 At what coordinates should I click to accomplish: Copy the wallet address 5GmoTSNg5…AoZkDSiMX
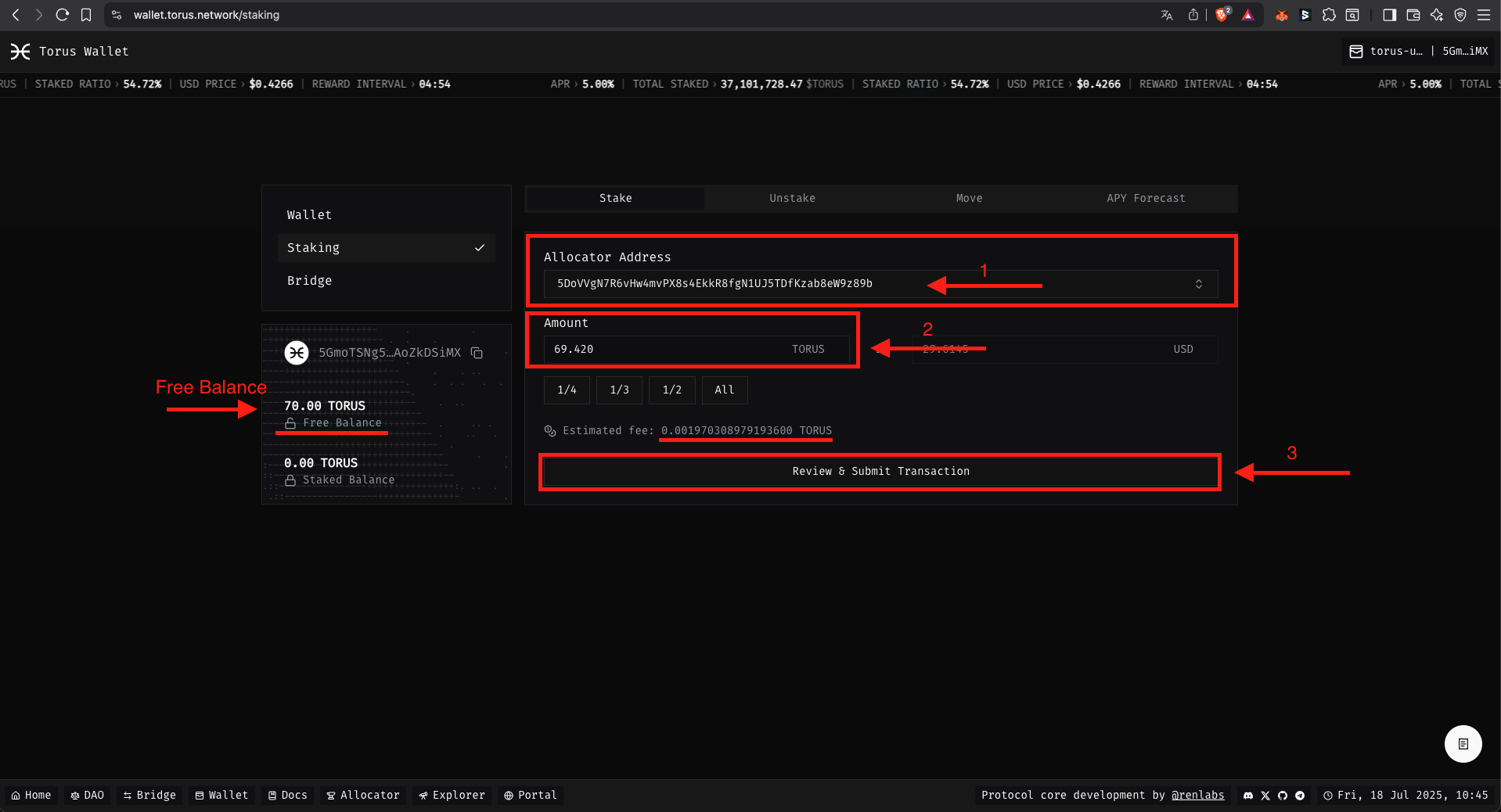(477, 353)
